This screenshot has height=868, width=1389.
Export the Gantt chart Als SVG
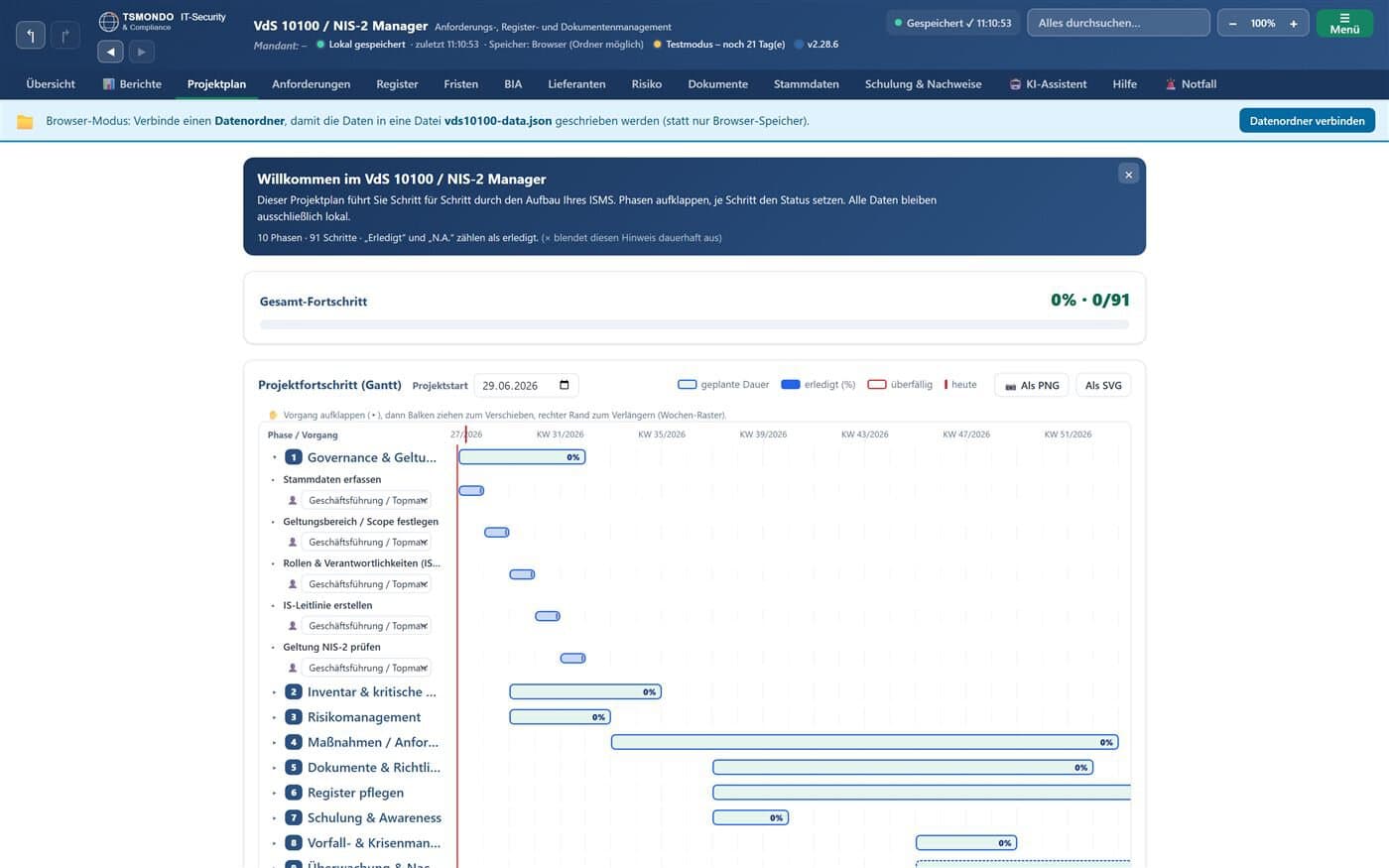coord(1103,385)
